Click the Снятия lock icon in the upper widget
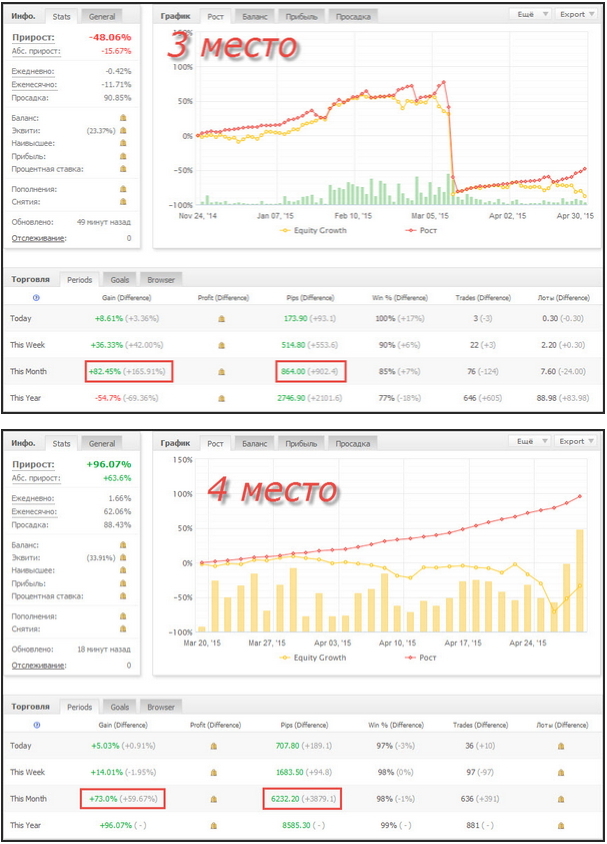 [x=123, y=202]
